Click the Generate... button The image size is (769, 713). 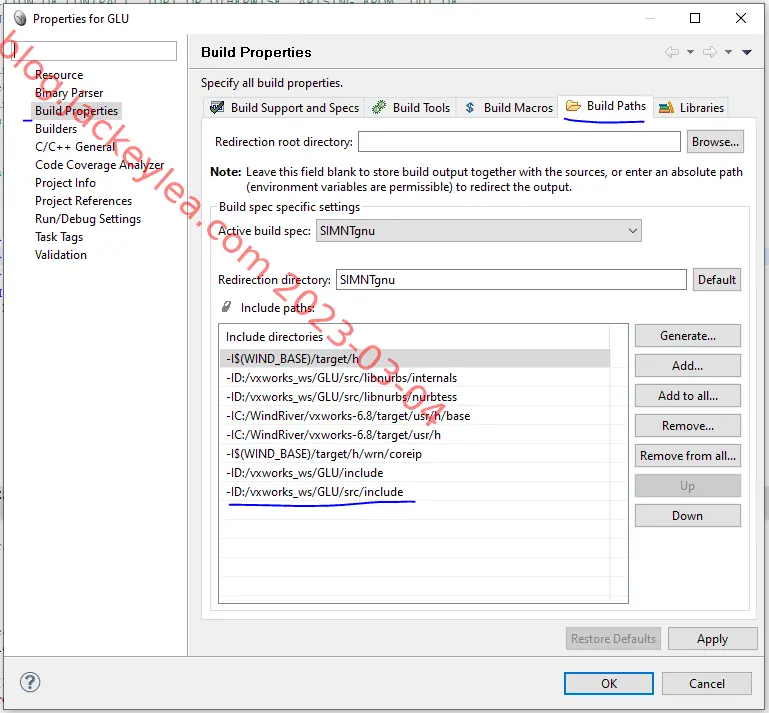tap(688, 336)
